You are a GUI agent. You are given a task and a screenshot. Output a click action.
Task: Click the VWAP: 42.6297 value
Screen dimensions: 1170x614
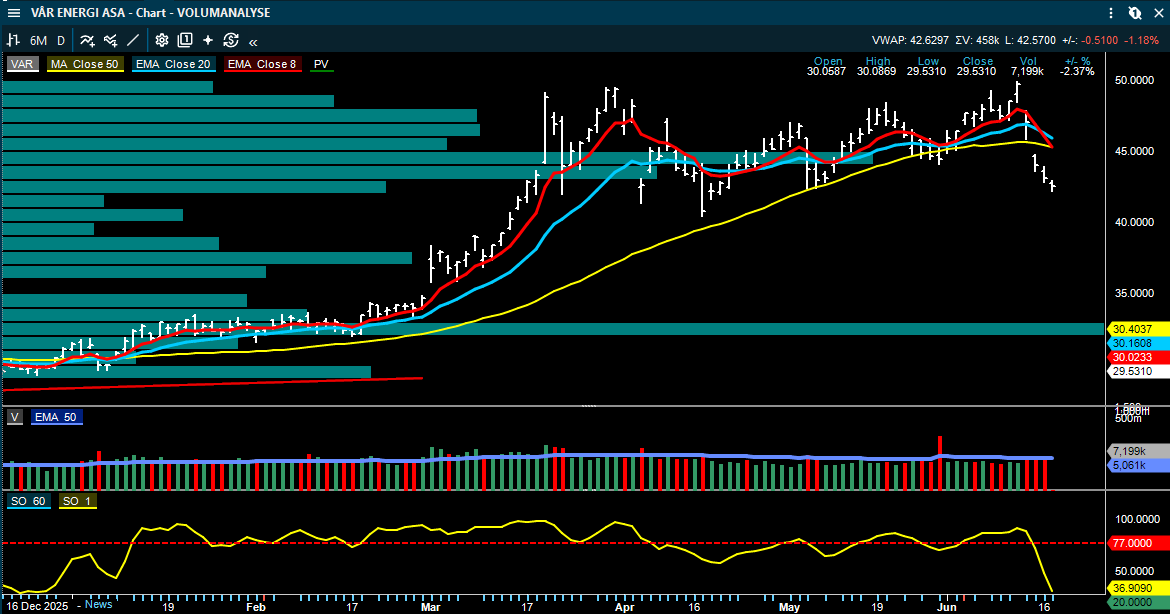910,40
